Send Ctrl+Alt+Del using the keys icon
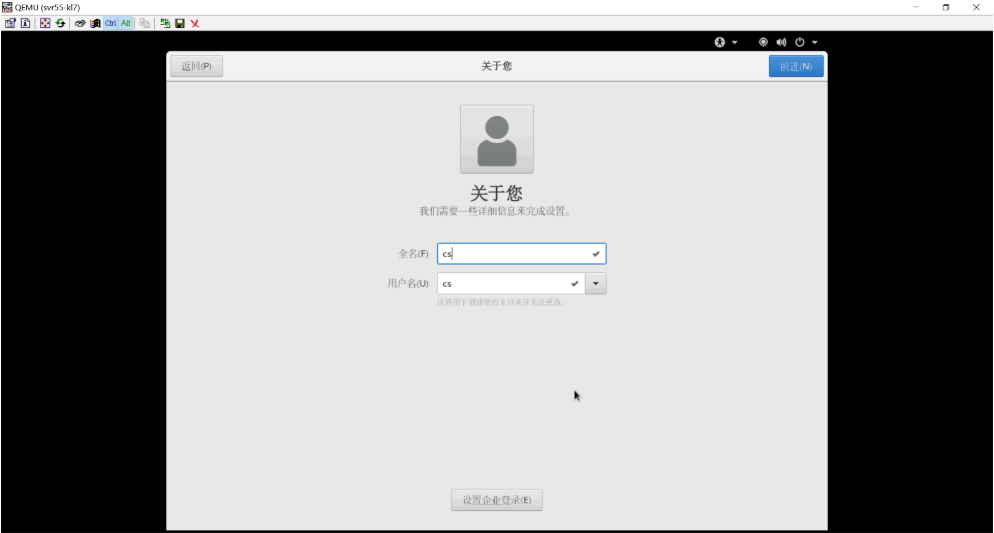This screenshot has width=994, height=533. pyautogui.click(x=80, y=23)
